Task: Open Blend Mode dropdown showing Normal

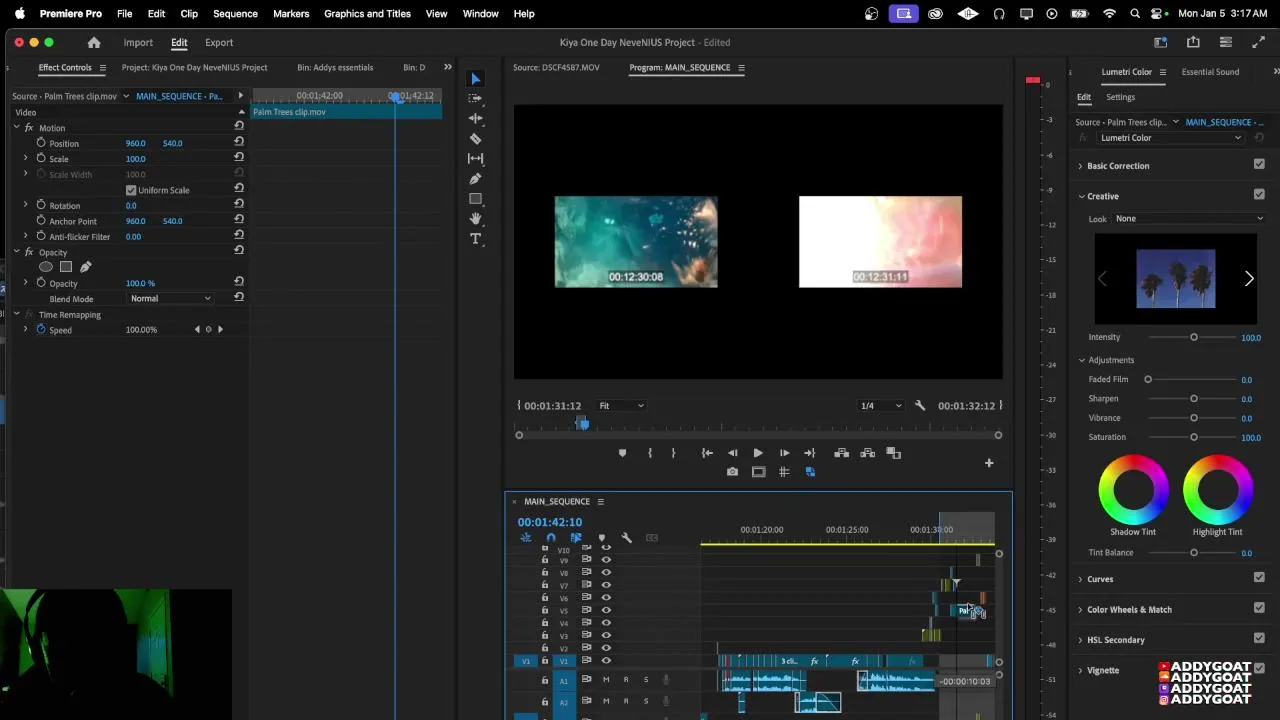Action: point(171,299)
